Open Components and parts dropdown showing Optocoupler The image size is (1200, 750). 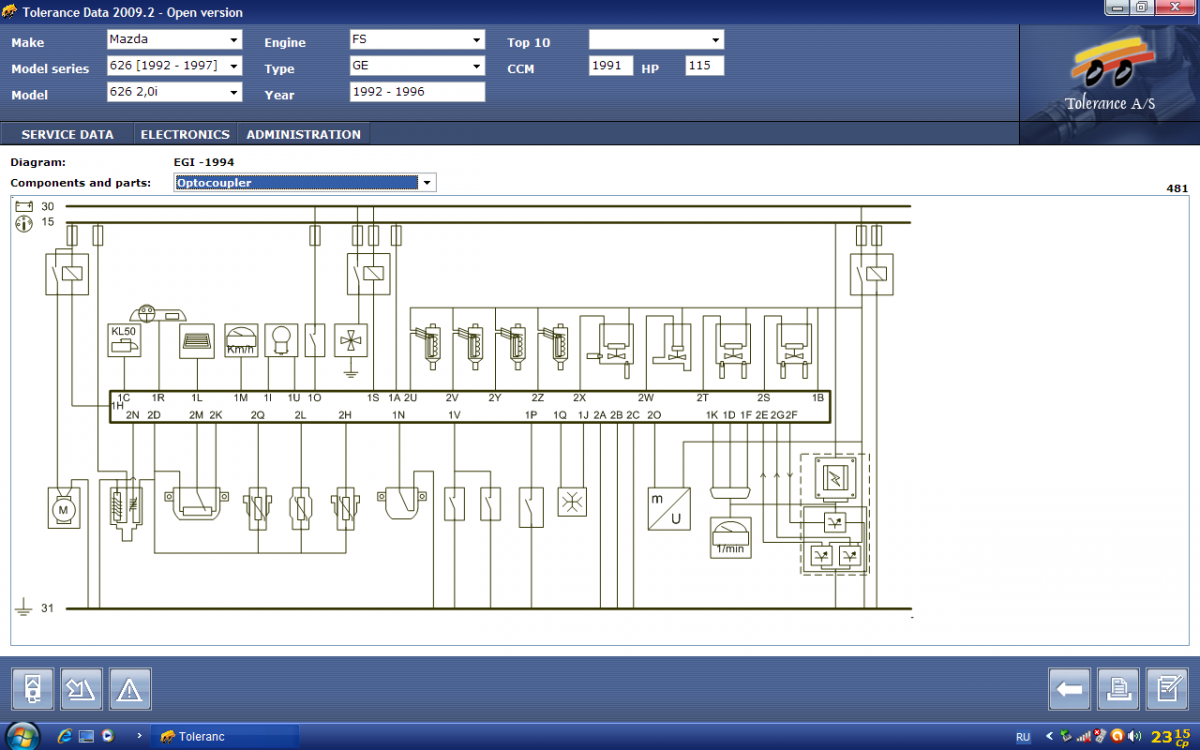point(305,182)
